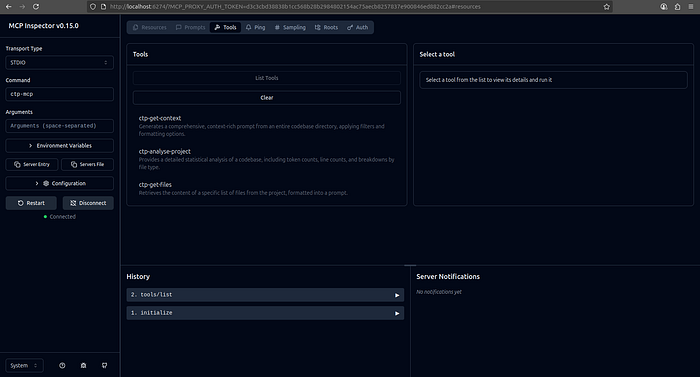700x377 pixels.
Task: Expand the Environment Variables section
Action: click(x=59, y=146)
